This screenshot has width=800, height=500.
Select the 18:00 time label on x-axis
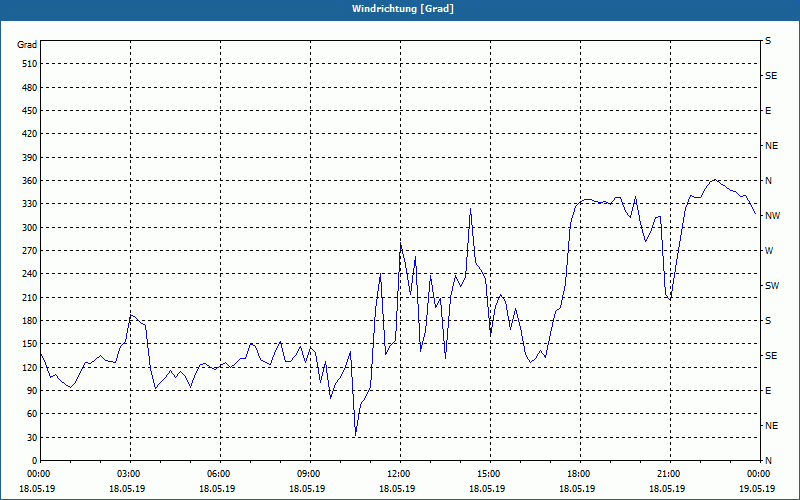click(x=580, y=474)
